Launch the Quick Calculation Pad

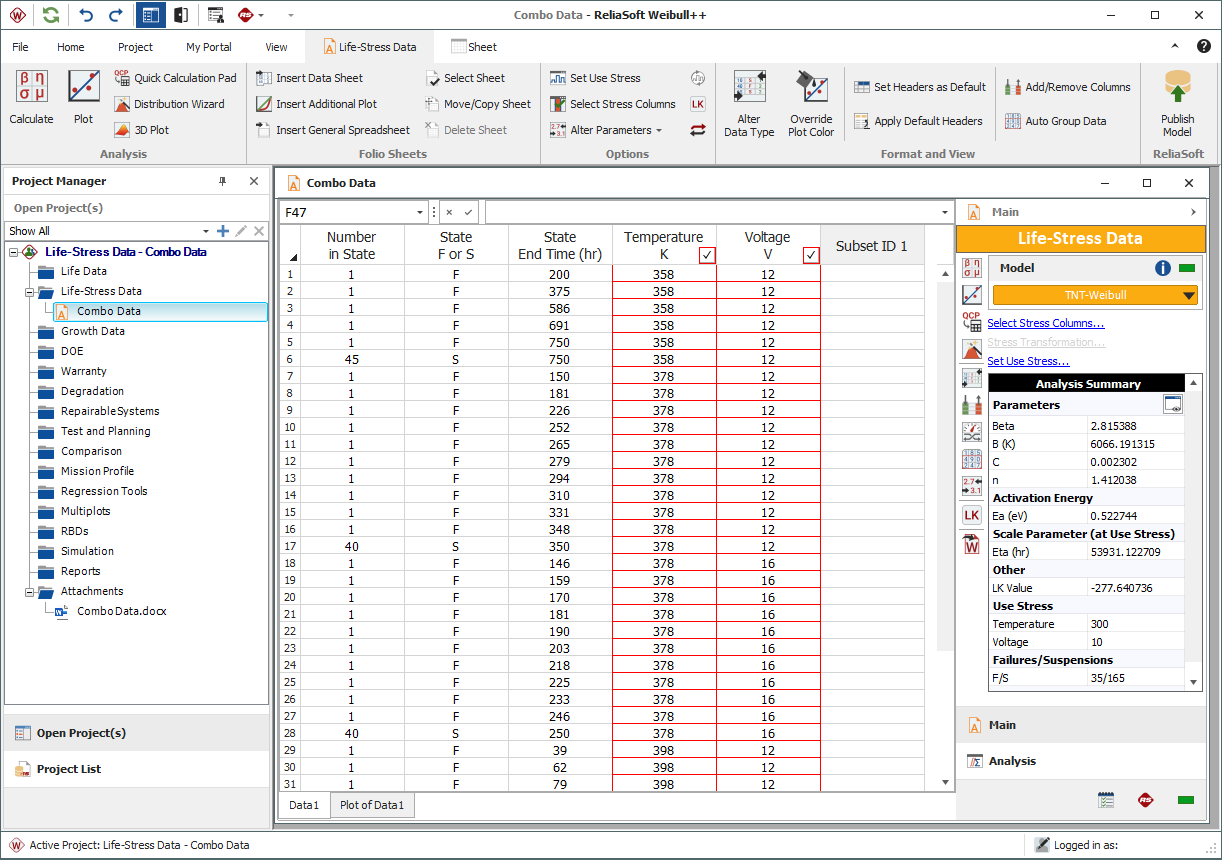(175, 78)
